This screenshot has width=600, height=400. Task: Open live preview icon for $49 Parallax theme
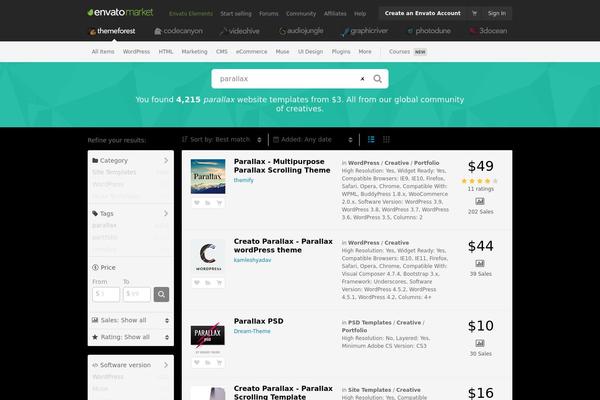click(x=480, y=201)
